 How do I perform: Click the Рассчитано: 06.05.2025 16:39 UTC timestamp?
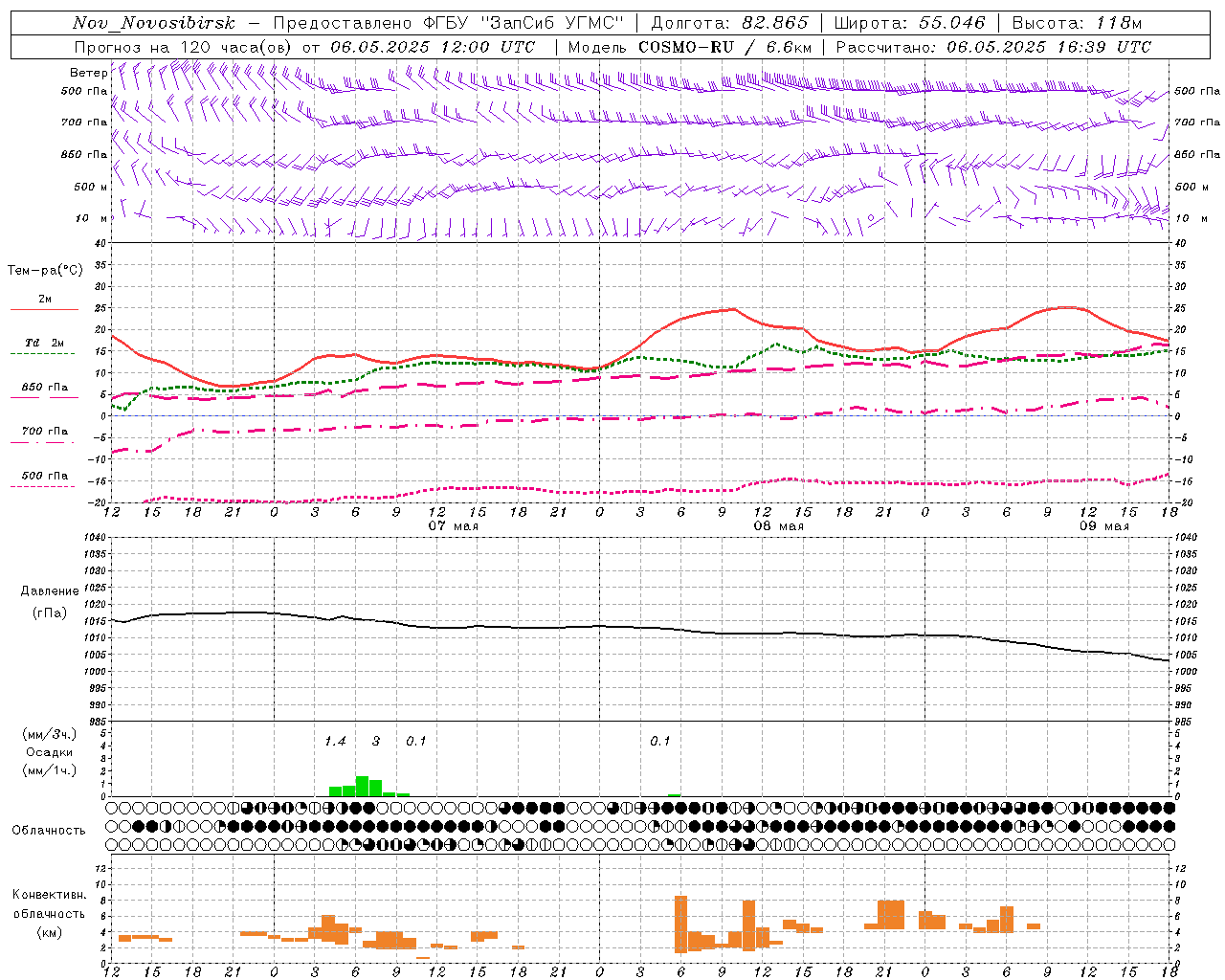993,47
